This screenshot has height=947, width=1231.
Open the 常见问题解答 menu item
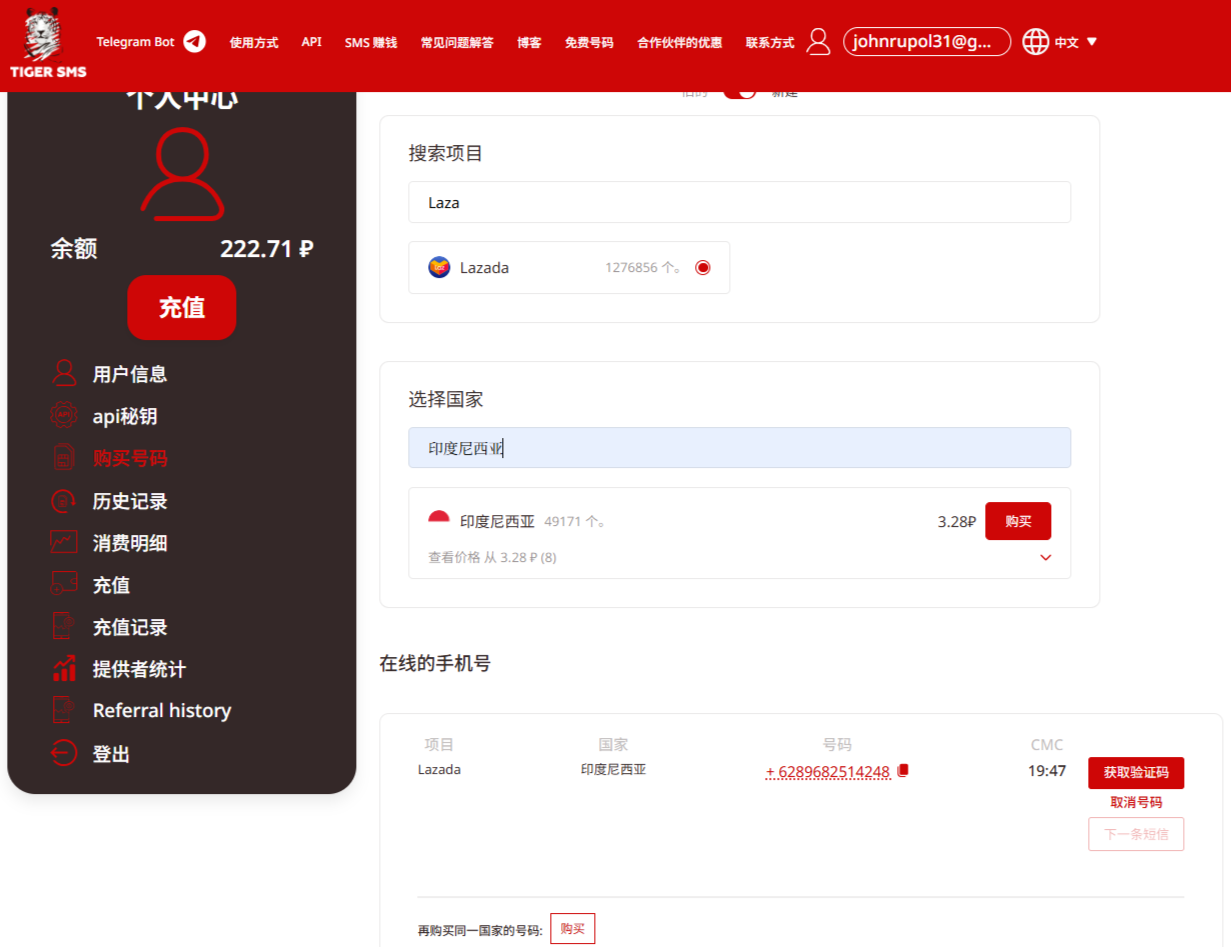coord(457,42)
